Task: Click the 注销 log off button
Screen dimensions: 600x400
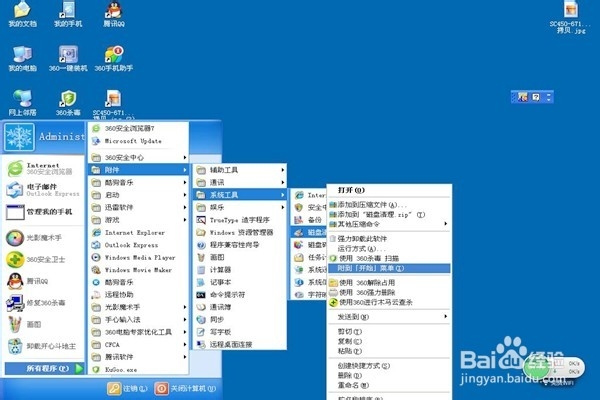Action: pyautogui.click(x=127, y=389)
